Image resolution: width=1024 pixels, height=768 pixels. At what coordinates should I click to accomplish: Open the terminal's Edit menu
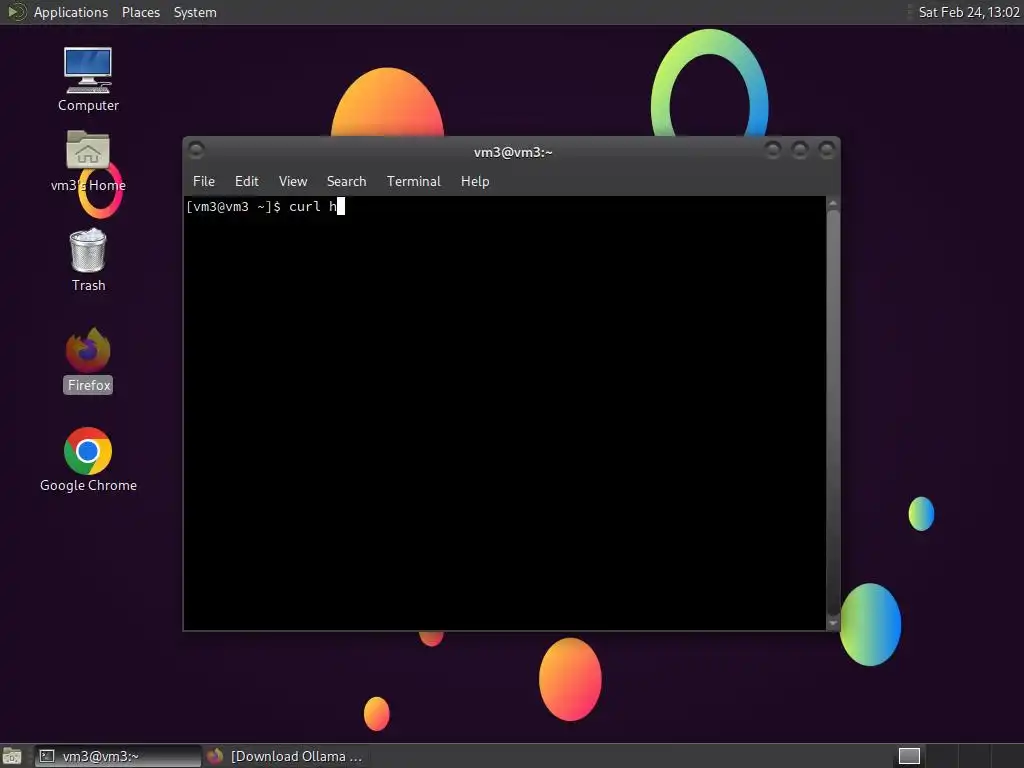[247, 182]
